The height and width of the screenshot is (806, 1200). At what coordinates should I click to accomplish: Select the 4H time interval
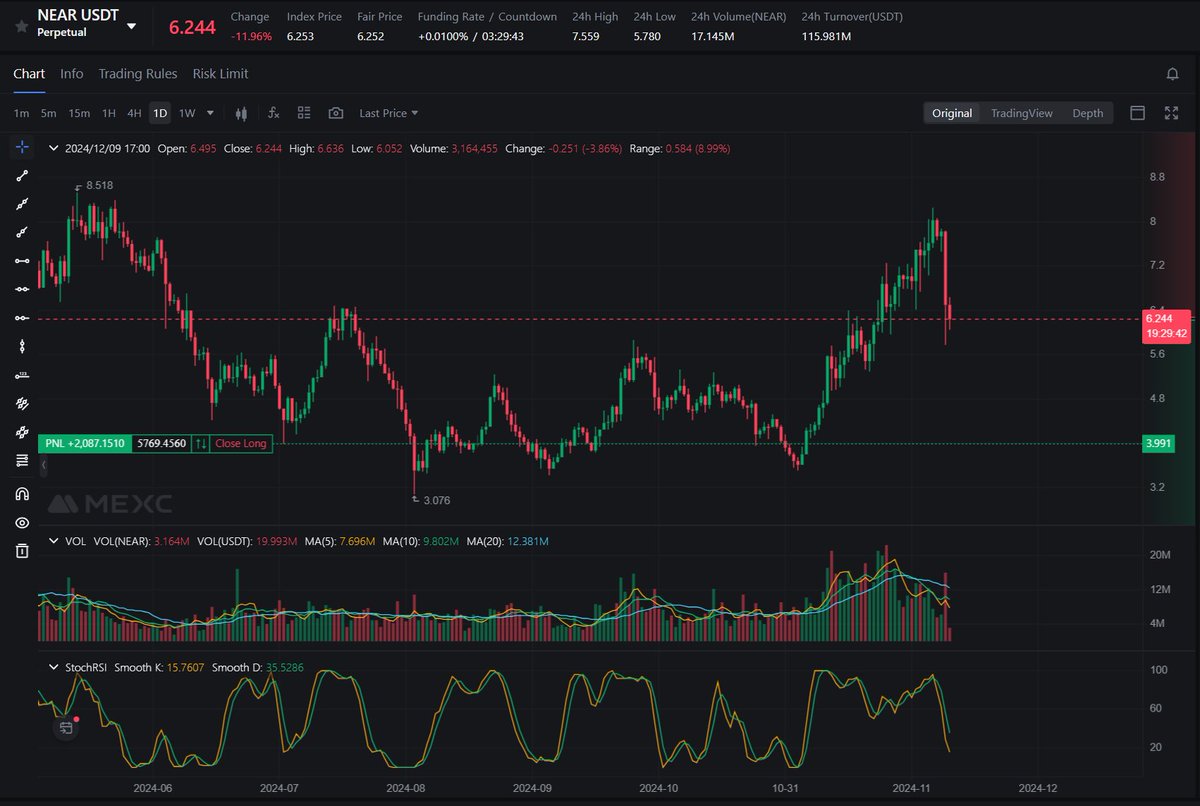(x=134, y=113)
